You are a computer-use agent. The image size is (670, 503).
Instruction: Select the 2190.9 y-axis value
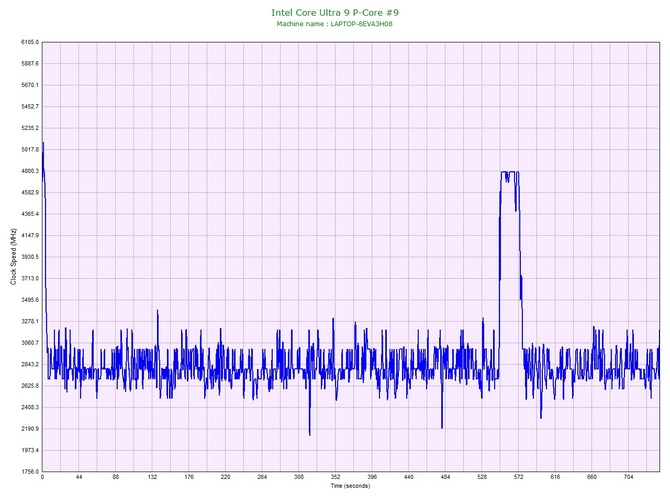click(30, 429)
